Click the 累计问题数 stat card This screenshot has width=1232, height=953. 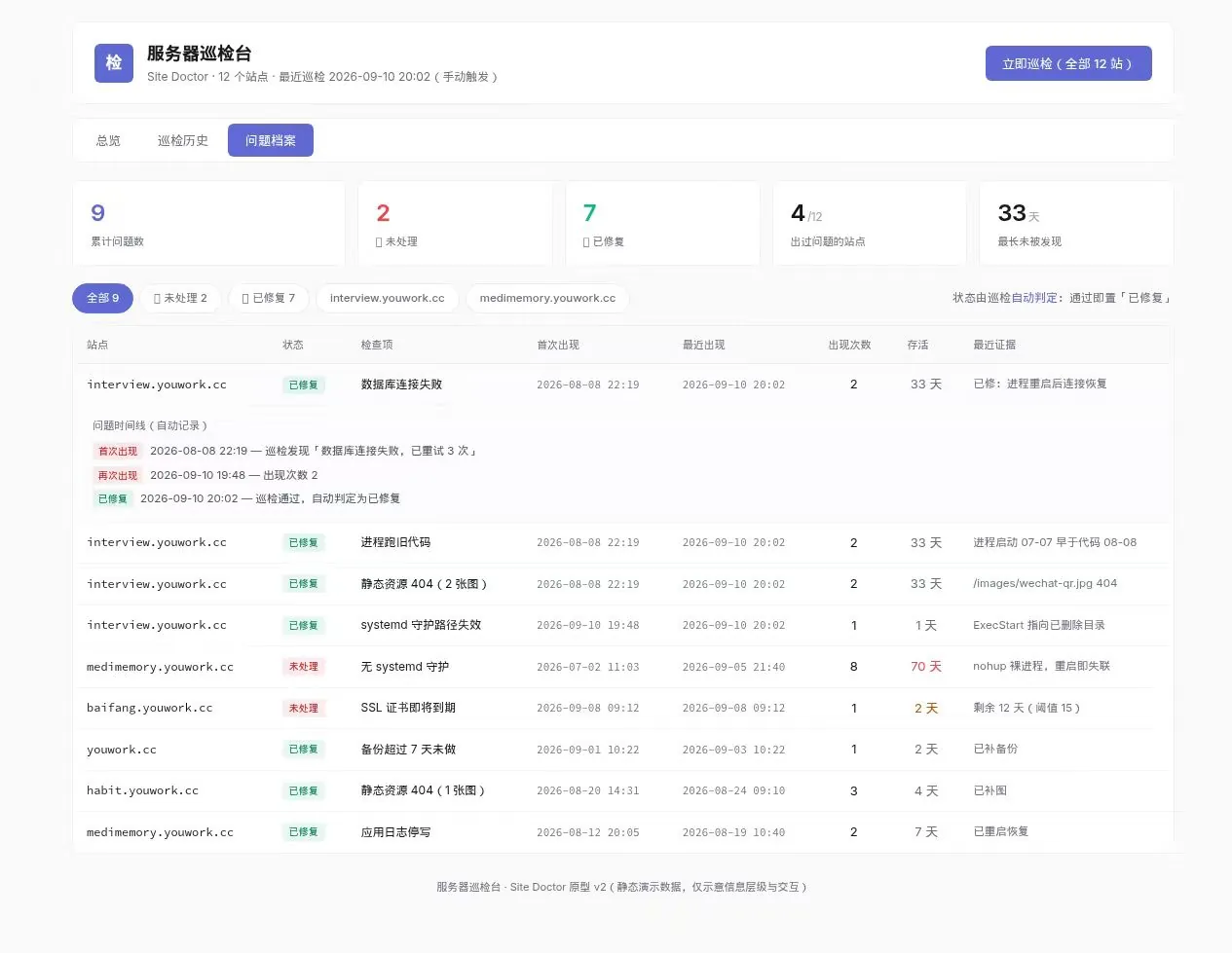208,223
